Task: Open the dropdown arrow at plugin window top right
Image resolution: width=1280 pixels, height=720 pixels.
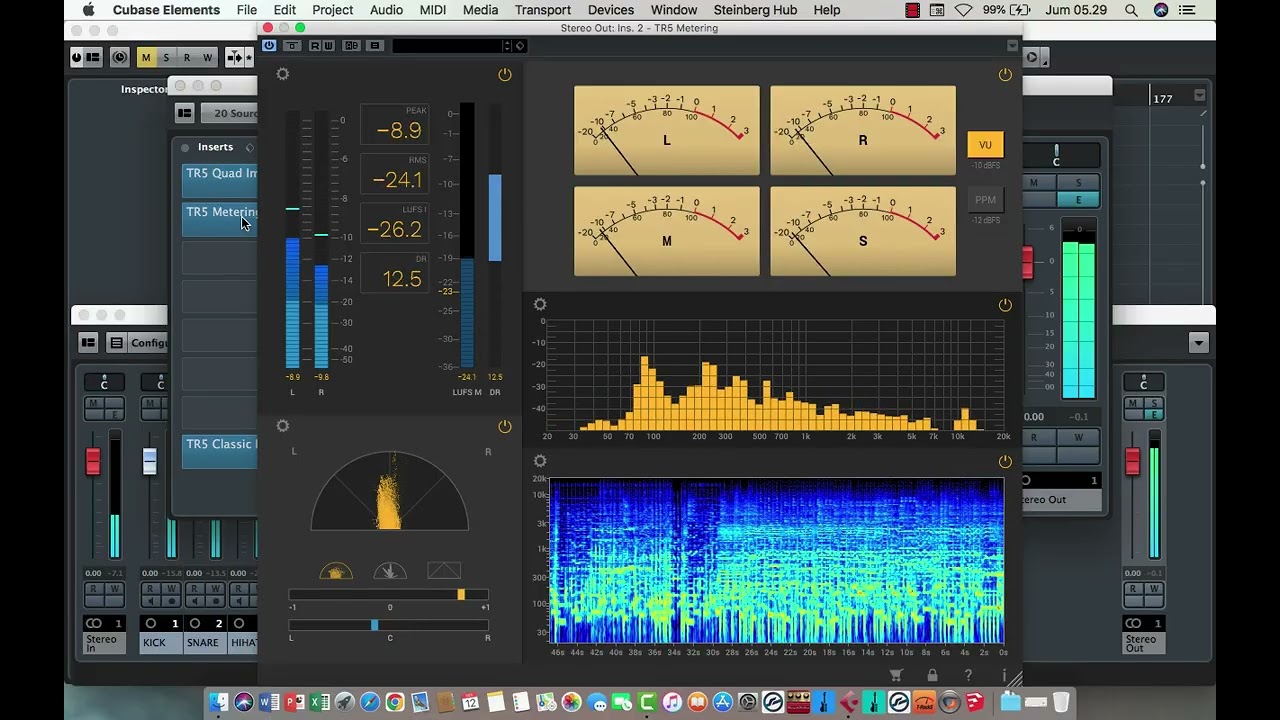Action: [x=1012, y=46]
